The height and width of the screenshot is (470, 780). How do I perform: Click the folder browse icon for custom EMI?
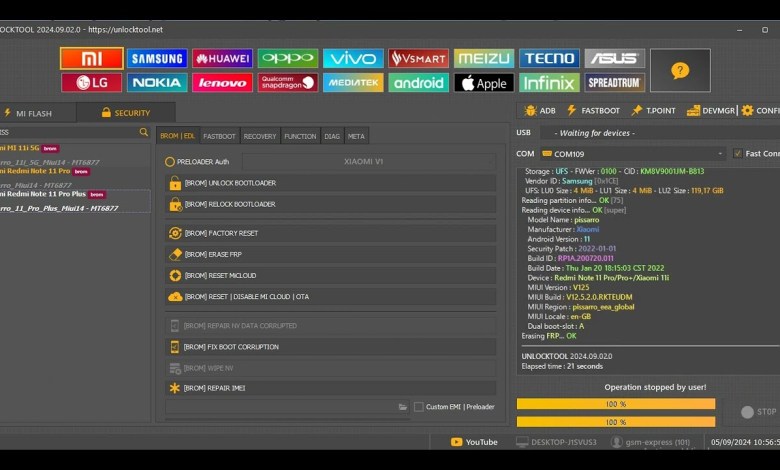click(x=402, y=407)
